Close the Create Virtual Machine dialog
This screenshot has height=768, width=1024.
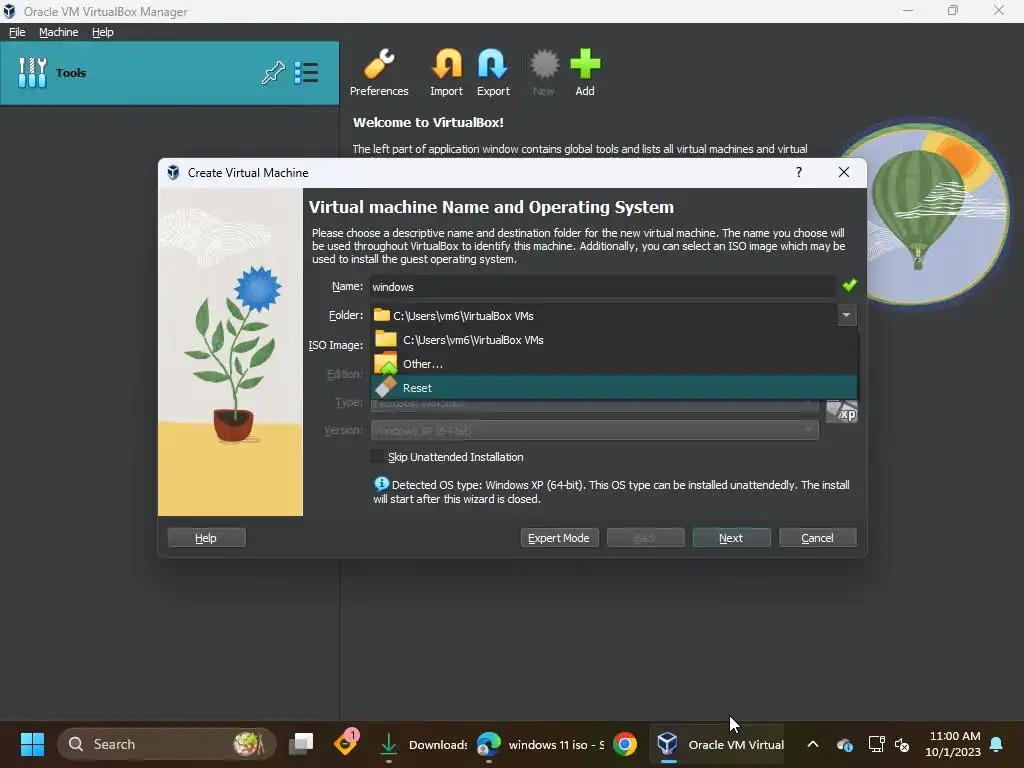point(844,172)
